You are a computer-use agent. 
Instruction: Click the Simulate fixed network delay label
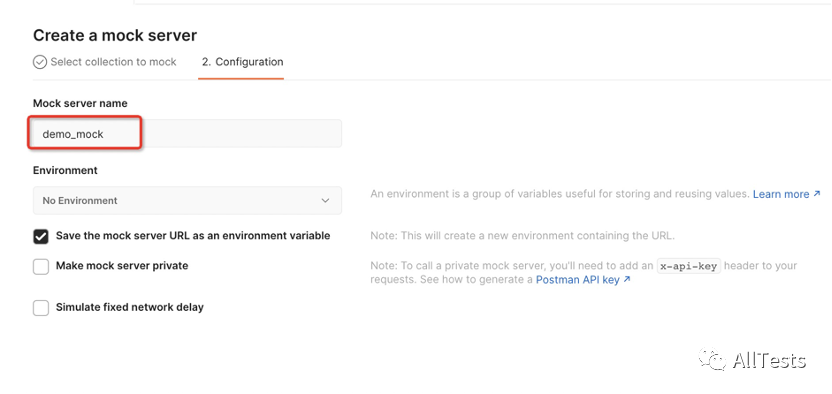pos(130,307)
